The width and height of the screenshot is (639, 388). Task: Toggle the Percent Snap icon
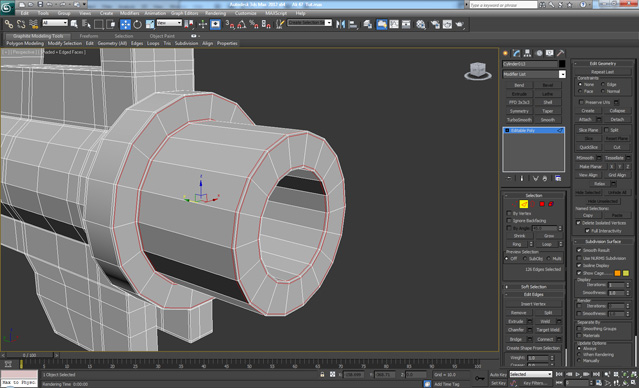tap(254, 24)
